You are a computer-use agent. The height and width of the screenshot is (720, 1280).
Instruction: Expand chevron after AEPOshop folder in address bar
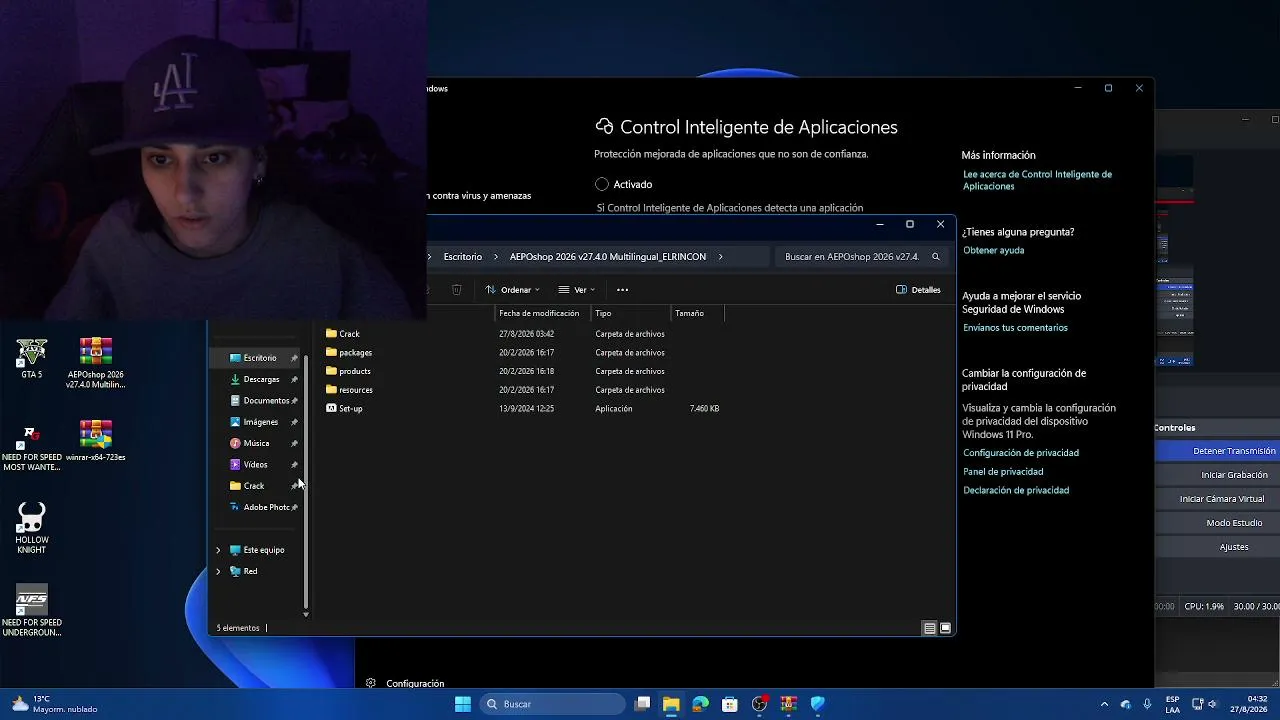(x=720, y=257)
